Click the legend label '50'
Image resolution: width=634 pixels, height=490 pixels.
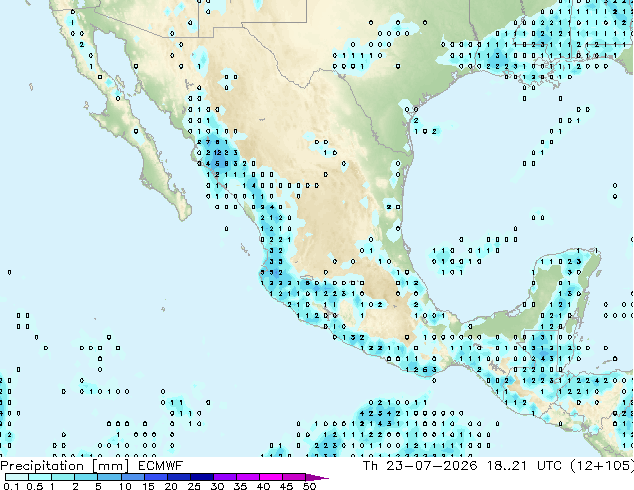(309, 486)
